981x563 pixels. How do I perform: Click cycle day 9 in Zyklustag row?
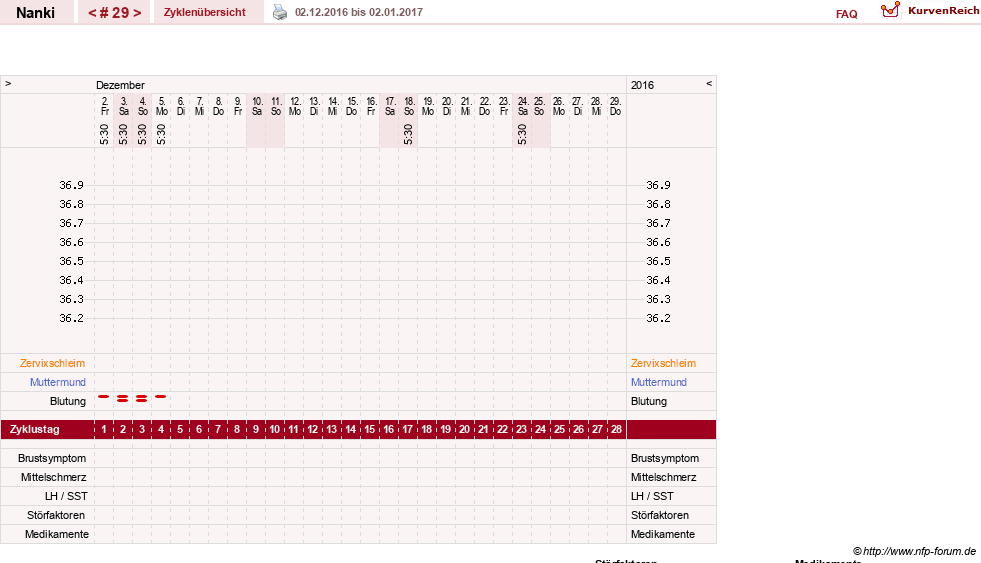(x=256, y=430)
